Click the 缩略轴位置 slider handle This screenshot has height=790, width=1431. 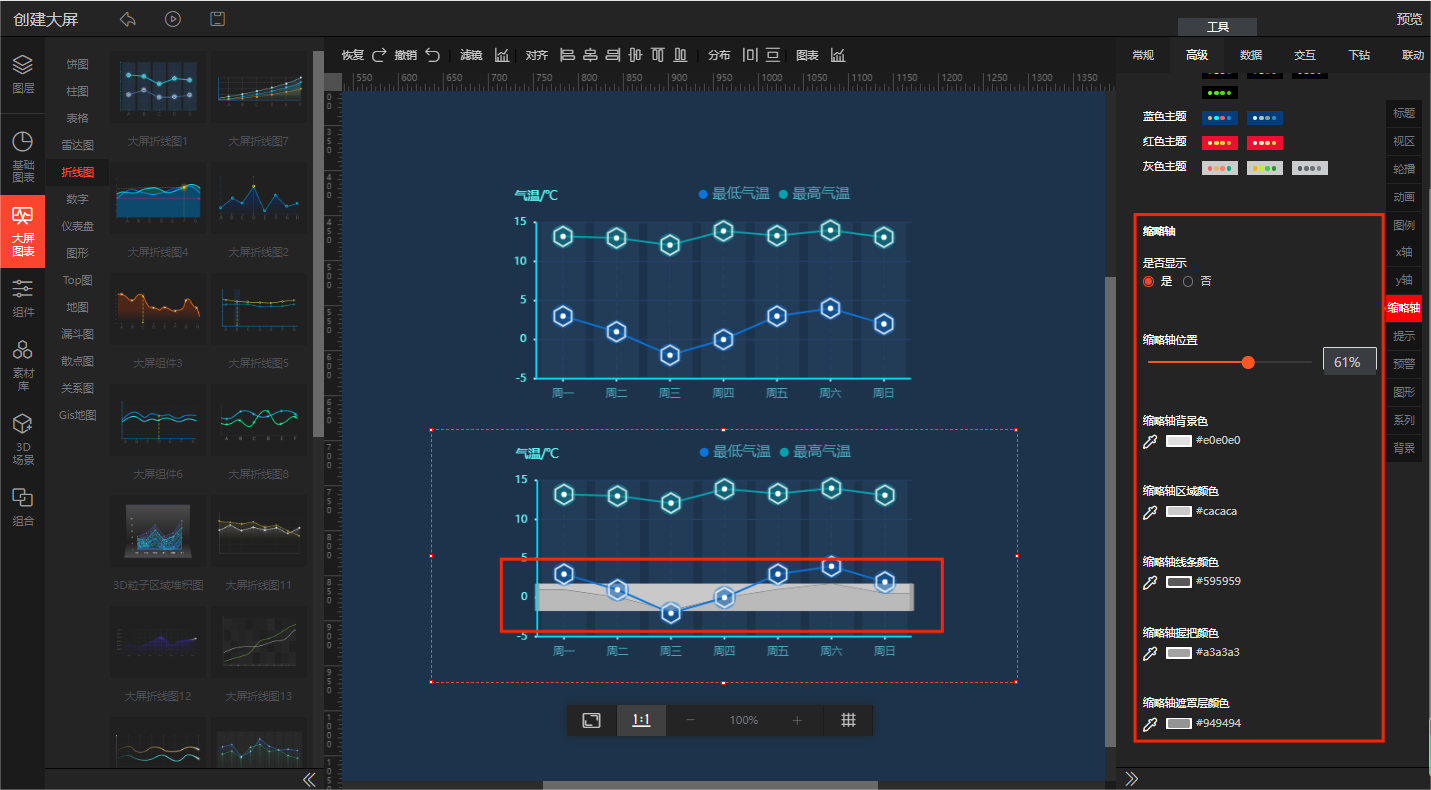coord(1248,362)
